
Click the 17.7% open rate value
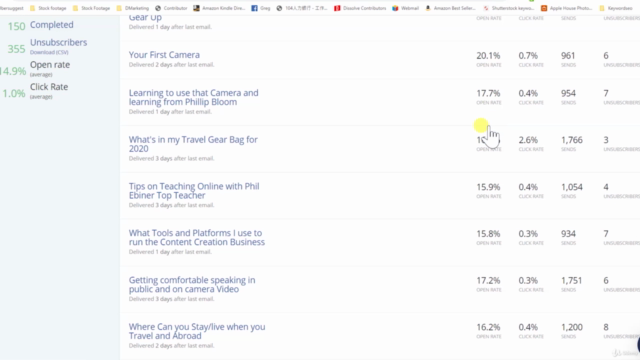[488, 93]
